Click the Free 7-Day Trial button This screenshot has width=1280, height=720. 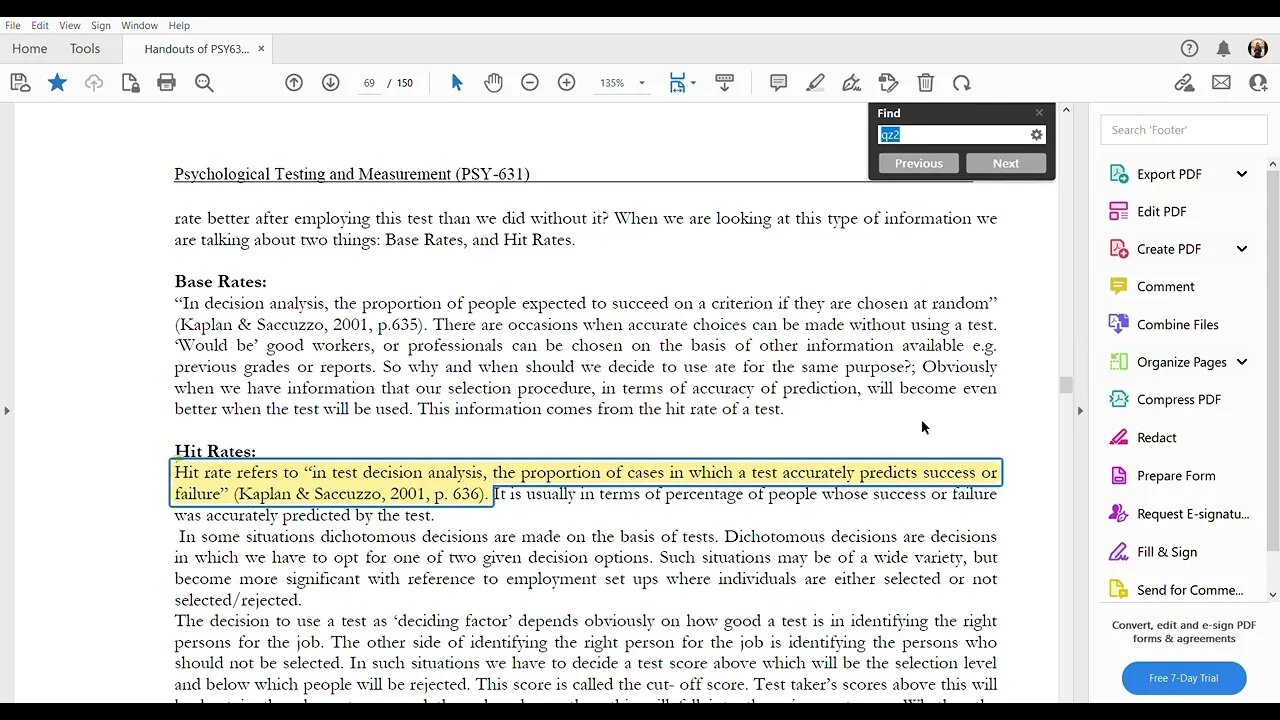[x=1184, y=678]
